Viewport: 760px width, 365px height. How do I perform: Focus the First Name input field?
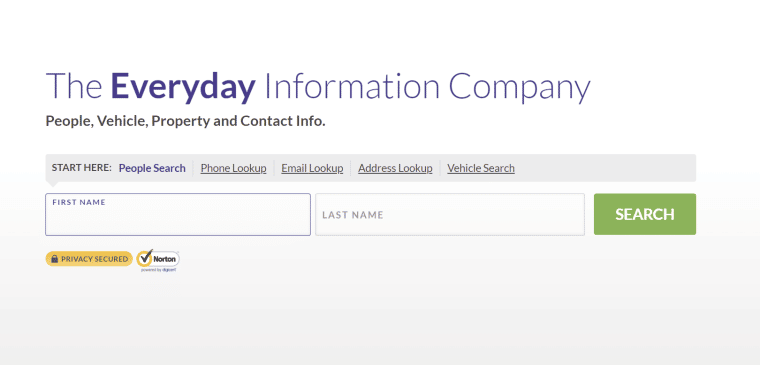[178, 215]
